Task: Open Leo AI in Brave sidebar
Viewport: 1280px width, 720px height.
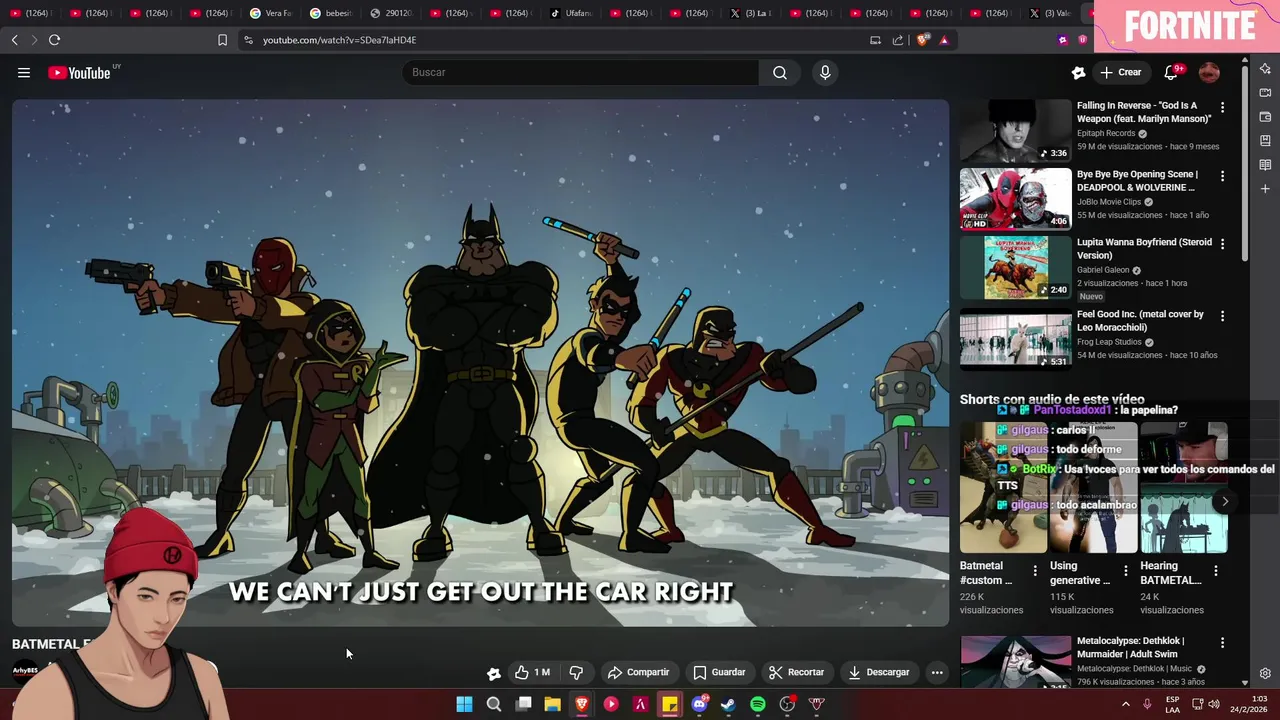Action: [1265, 69]
